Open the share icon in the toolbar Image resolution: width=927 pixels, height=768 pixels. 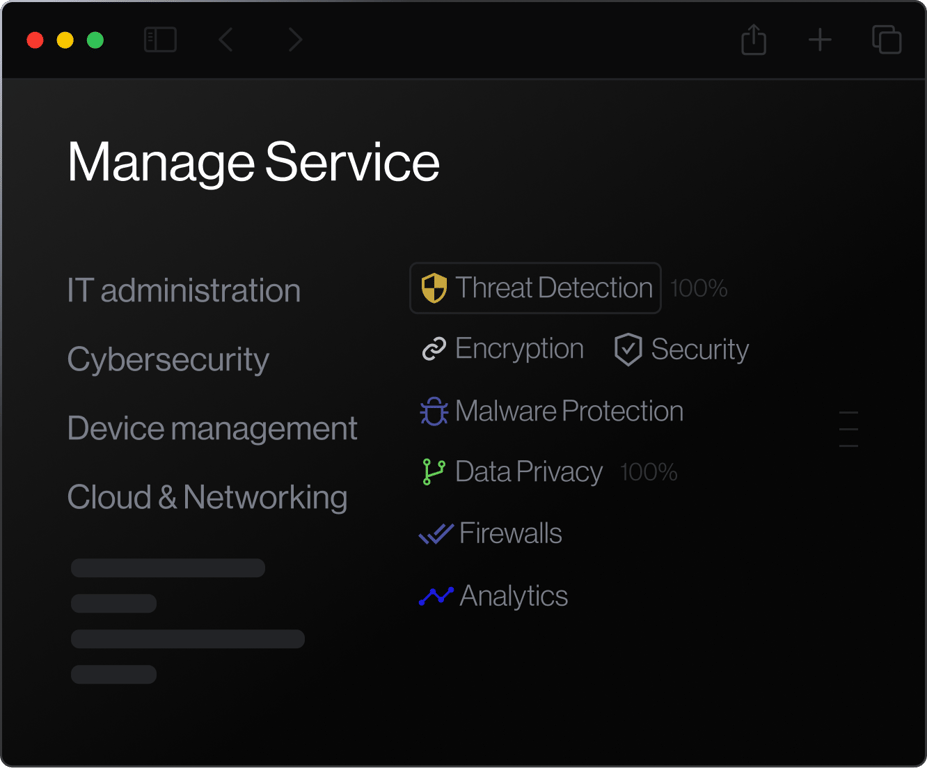[x=753, y=40]
